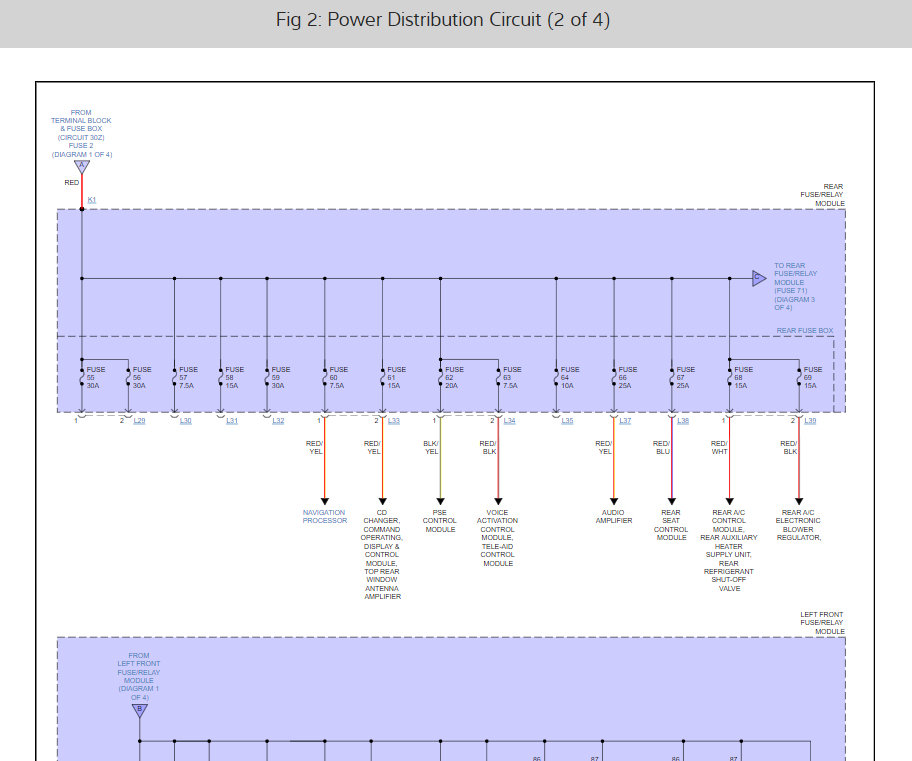Click the Navigation Processor component label
This screenshot has height=761, width=912.
point(325,517)
